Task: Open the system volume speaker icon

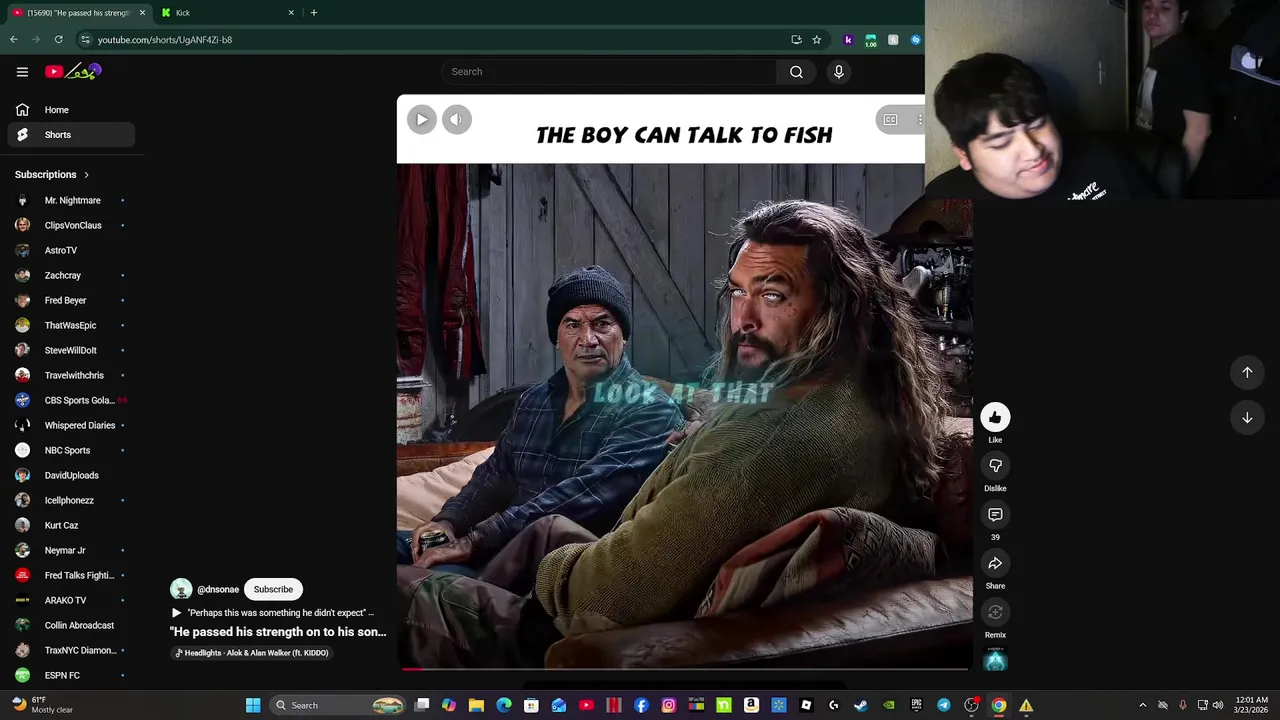Action: [1218, 705]
